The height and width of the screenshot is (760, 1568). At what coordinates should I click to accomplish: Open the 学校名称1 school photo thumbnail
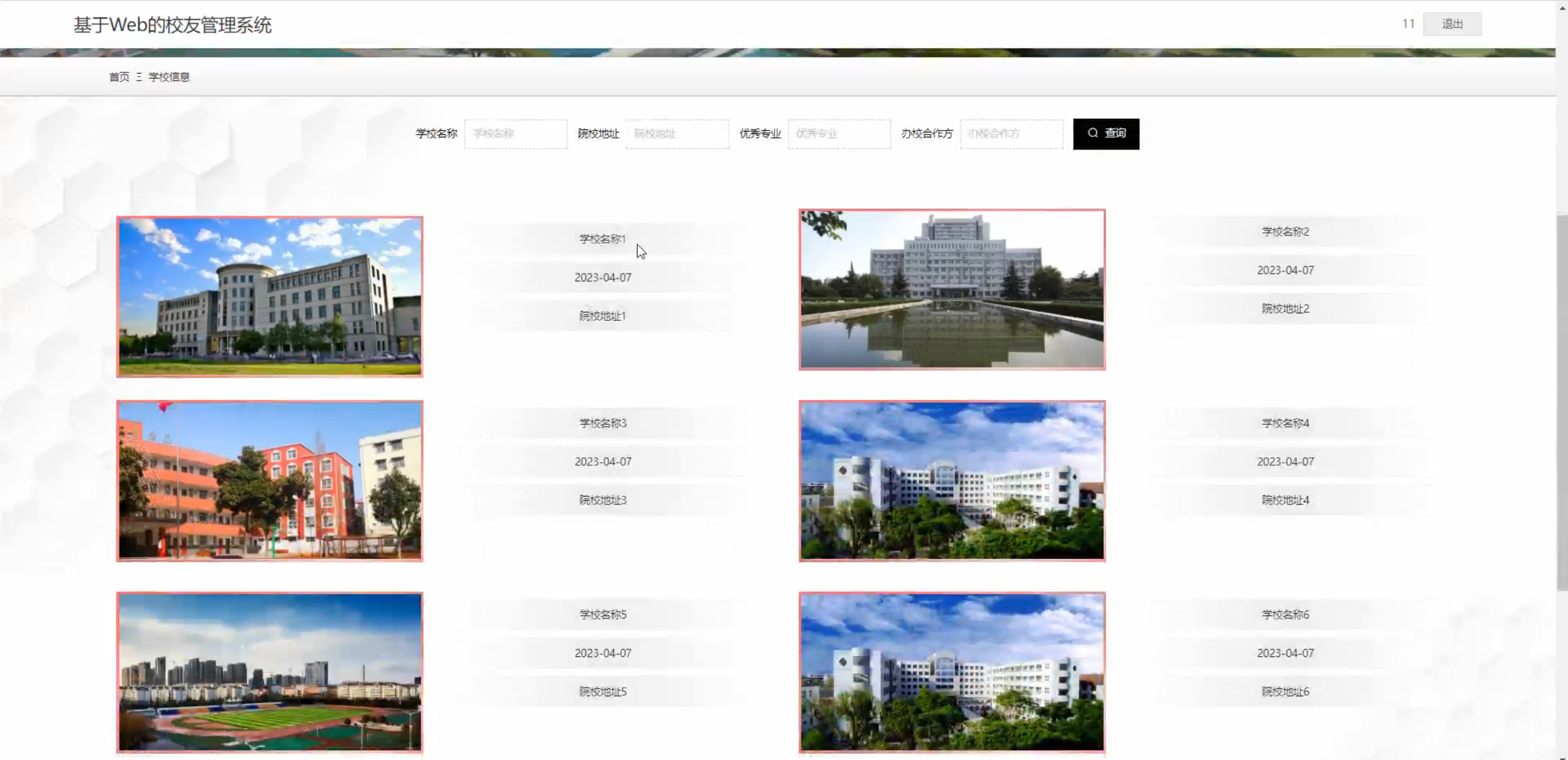coord(269,297)
